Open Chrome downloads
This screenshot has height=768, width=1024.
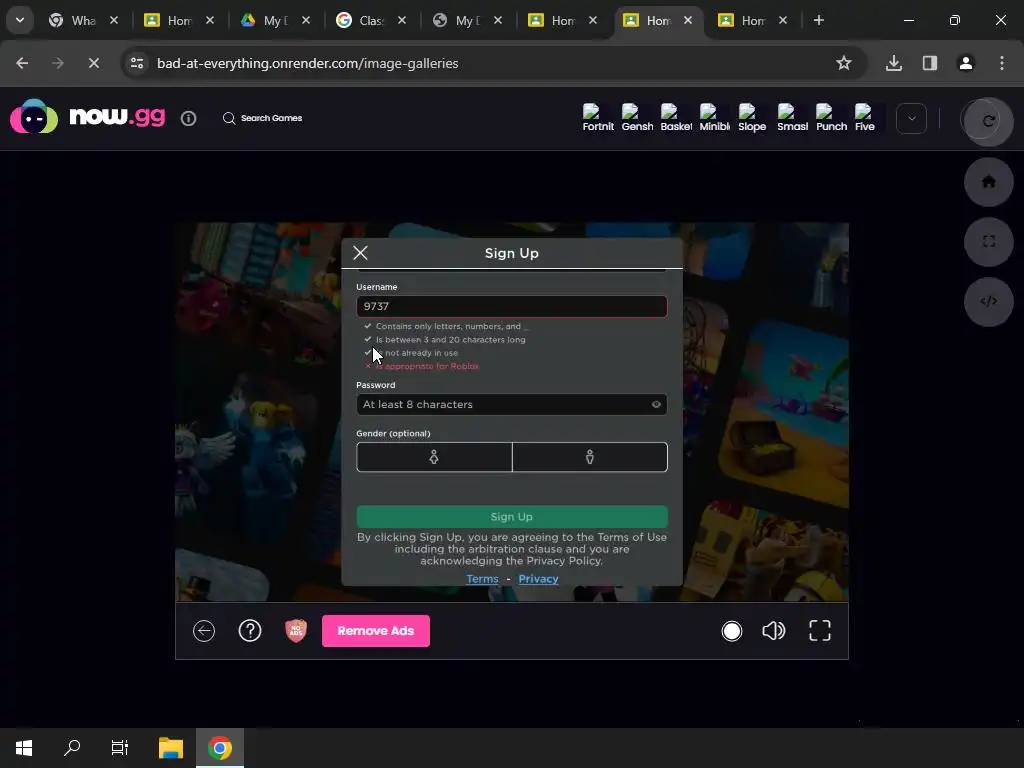894,63
